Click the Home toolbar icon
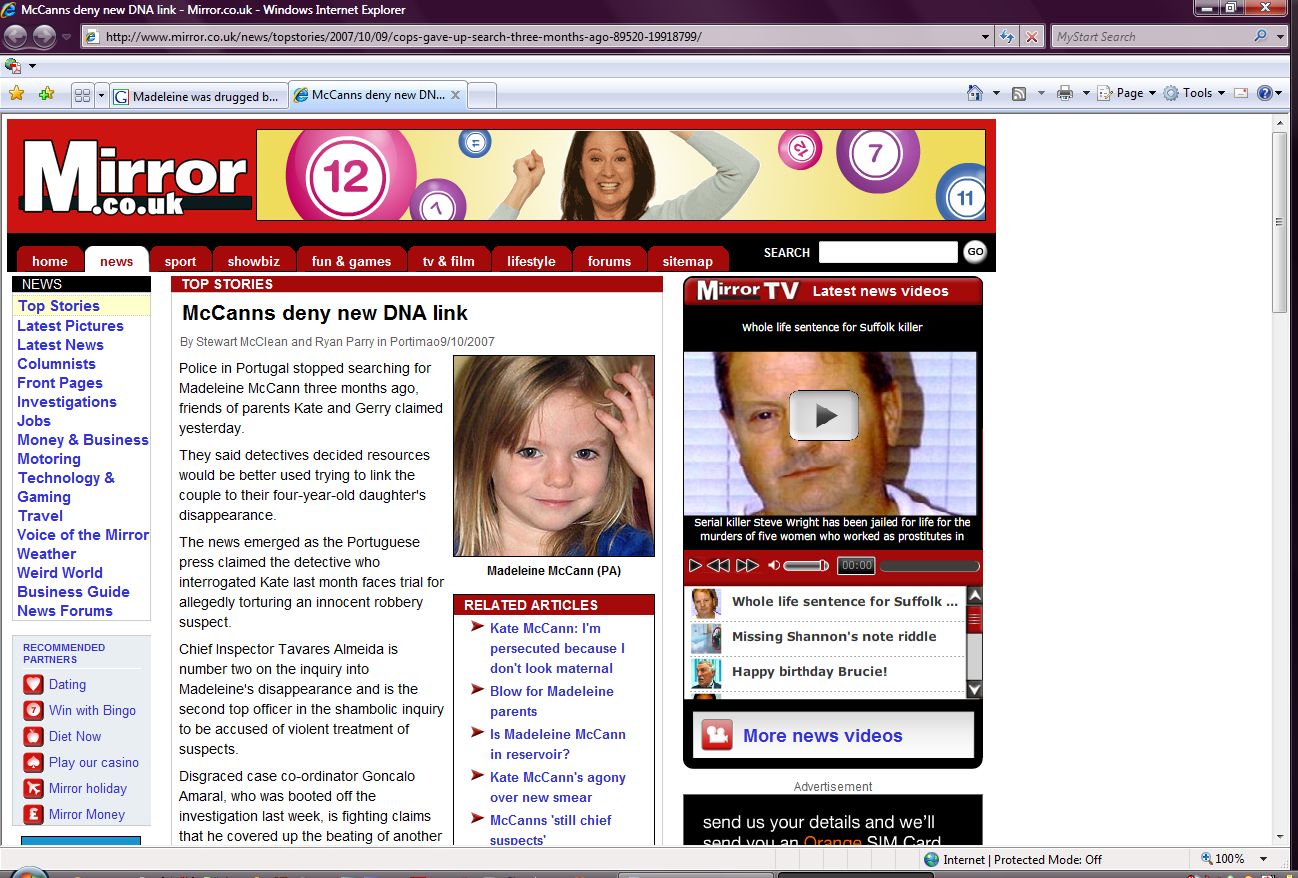Image resolution: width=1298 pixels, height=878 pixels. tap(975, 93)
